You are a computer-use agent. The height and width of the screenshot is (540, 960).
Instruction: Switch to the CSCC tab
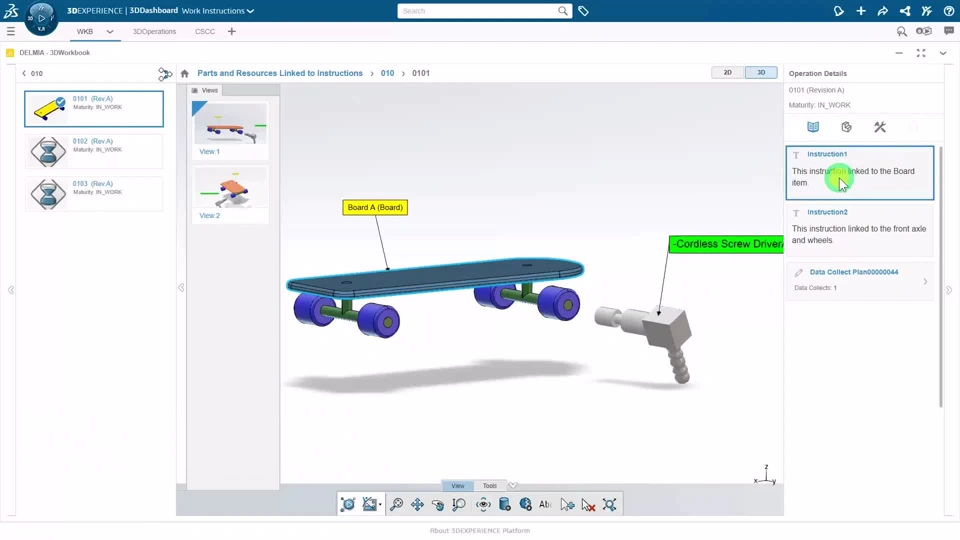point(204,31)
